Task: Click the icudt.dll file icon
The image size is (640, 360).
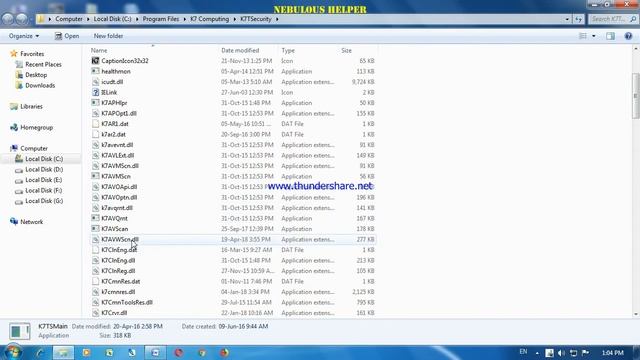Action: 95,82
